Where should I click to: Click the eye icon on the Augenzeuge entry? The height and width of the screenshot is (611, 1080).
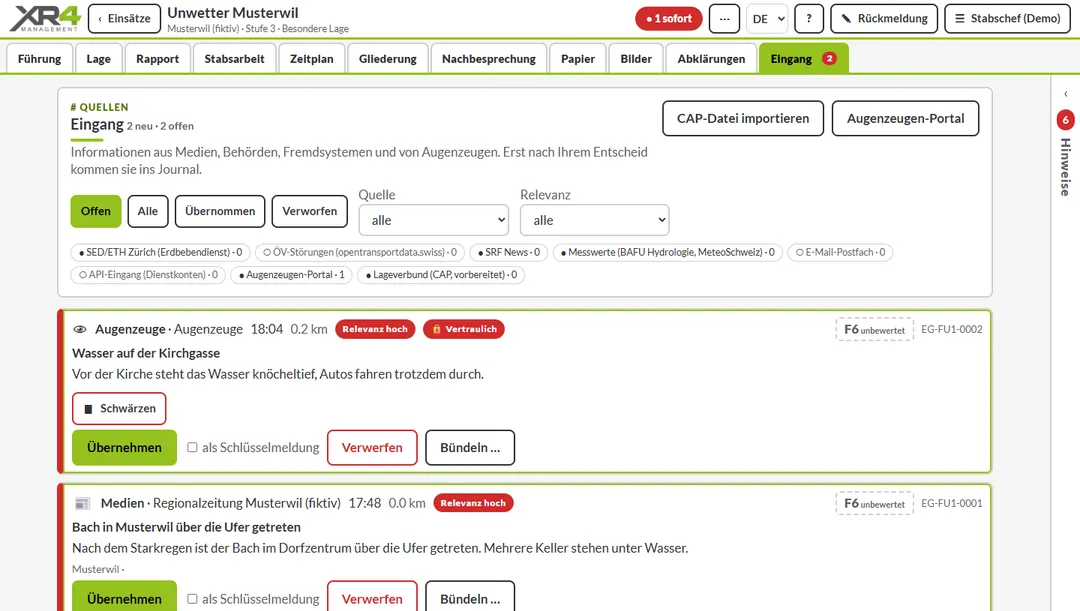tap(80, 329)
